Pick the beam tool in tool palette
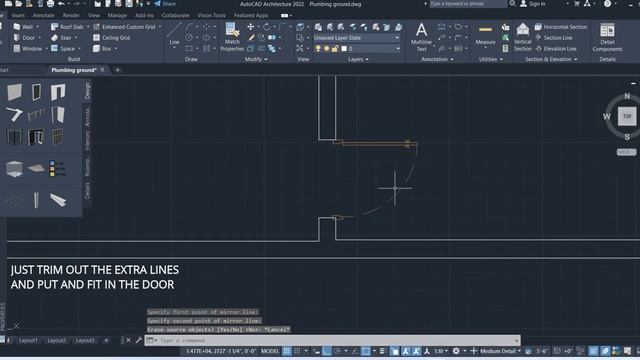This screenshot has height=360, width=640. (58, 200)
